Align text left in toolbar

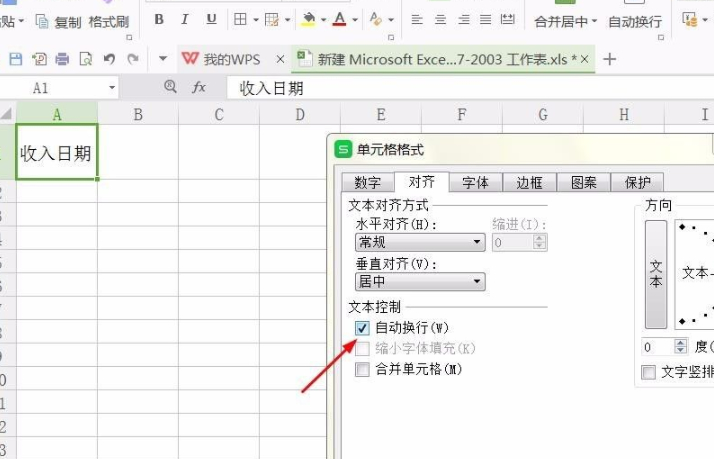tap(417, 19)
